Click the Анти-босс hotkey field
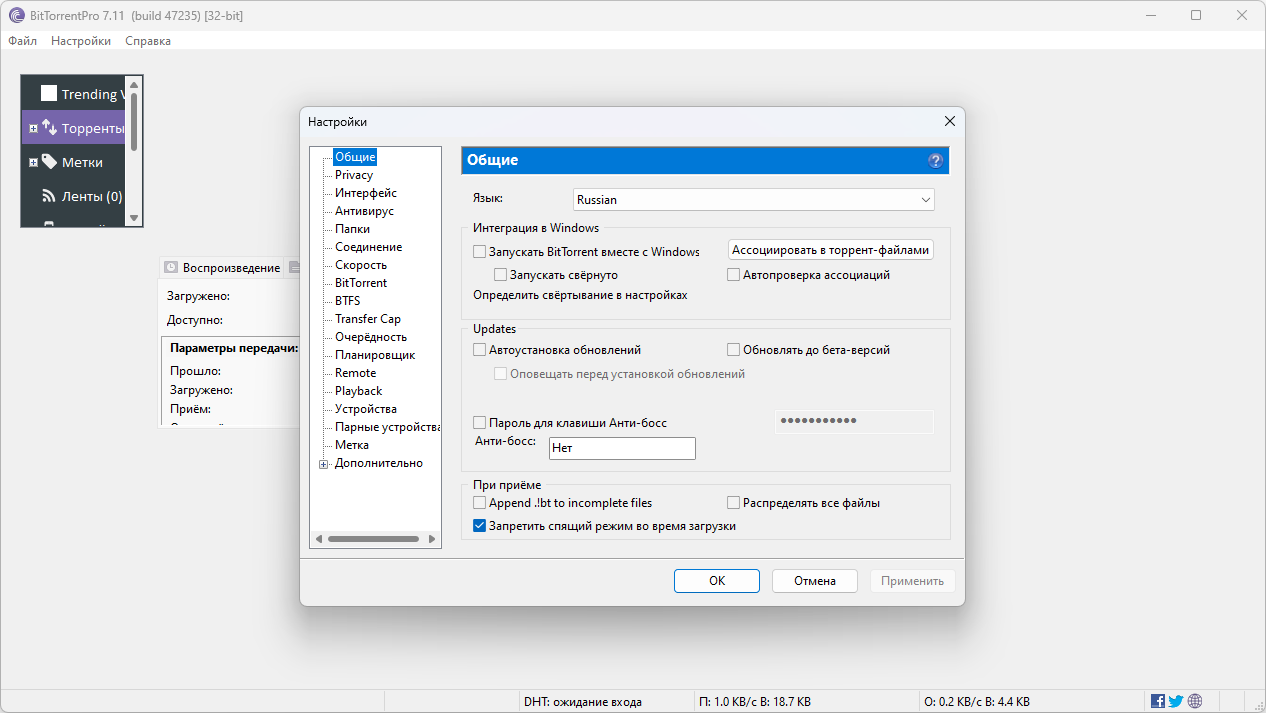Image resolution: width=1266 pixels, height=713 pixels. tap(621, 448)
